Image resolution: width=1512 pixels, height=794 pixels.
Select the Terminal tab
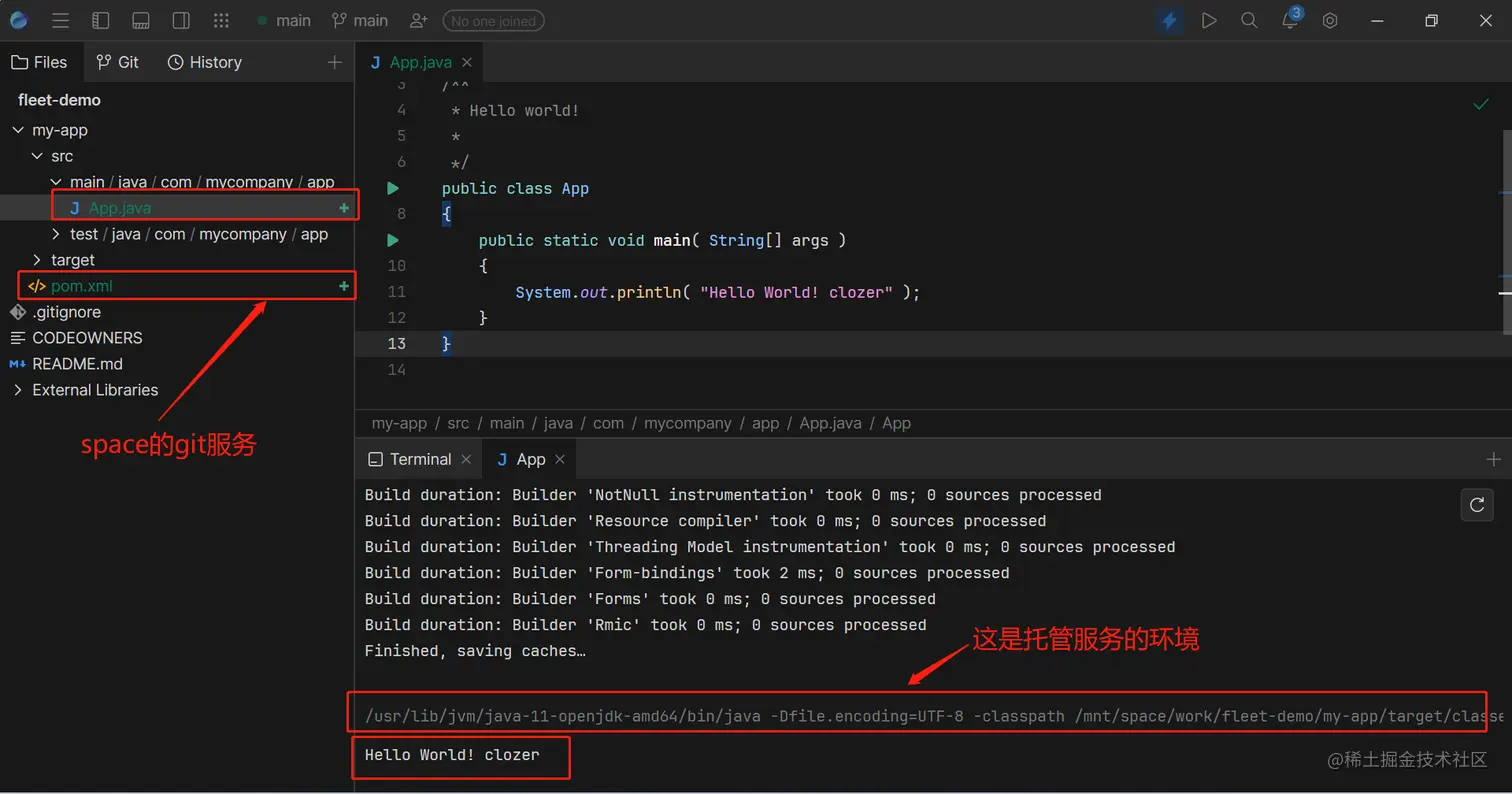click(418, 459)
